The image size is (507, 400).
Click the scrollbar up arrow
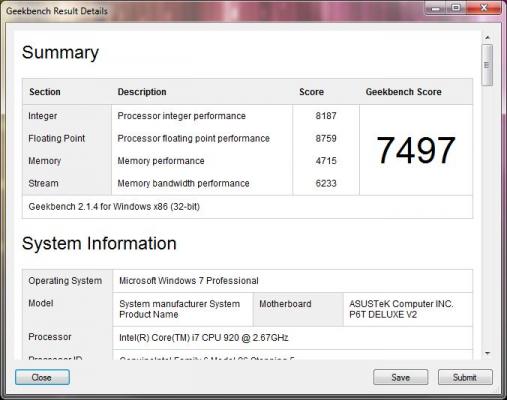(487, 38)
